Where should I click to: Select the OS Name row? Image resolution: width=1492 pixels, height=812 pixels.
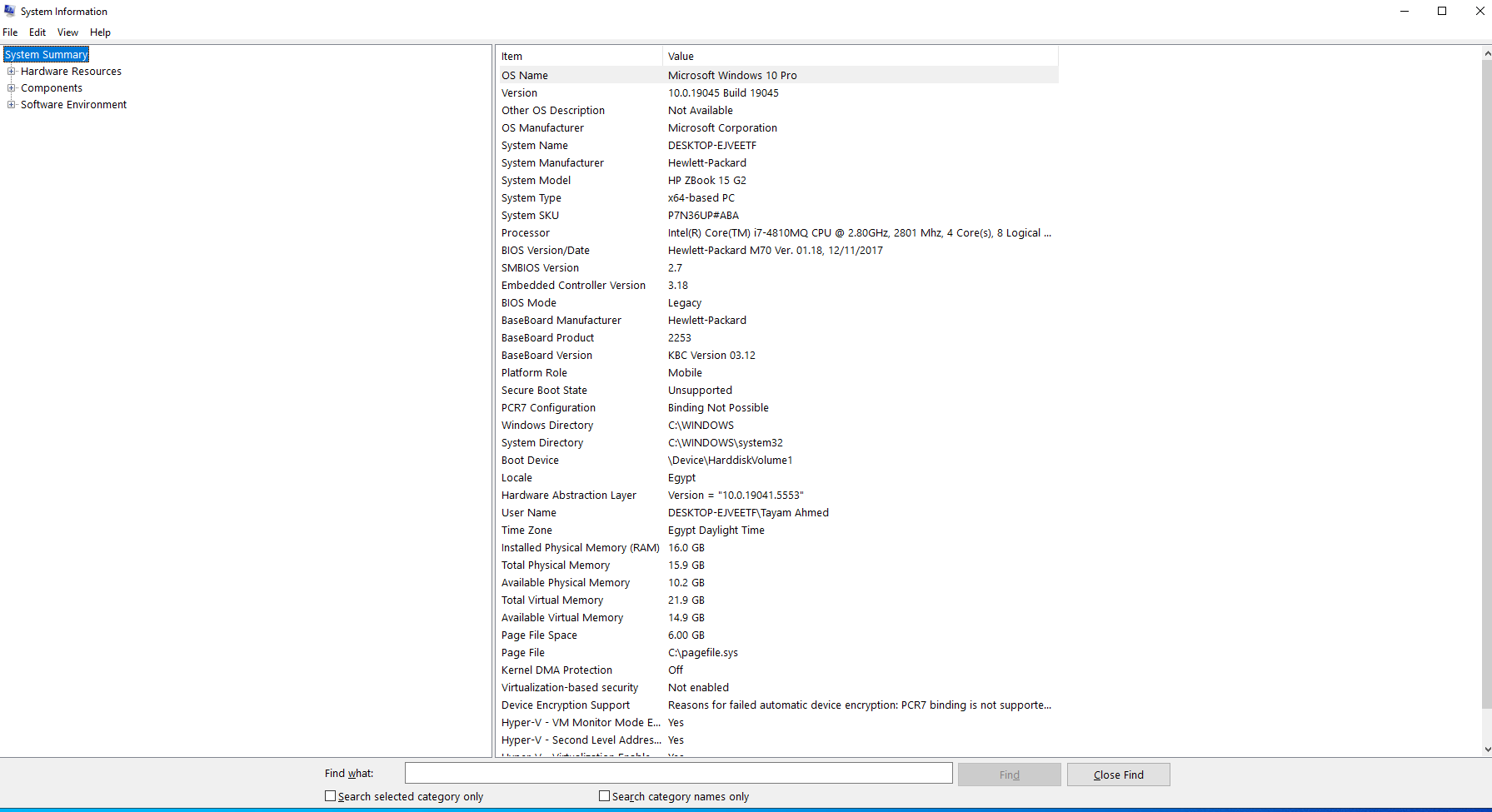coord(777,75)
